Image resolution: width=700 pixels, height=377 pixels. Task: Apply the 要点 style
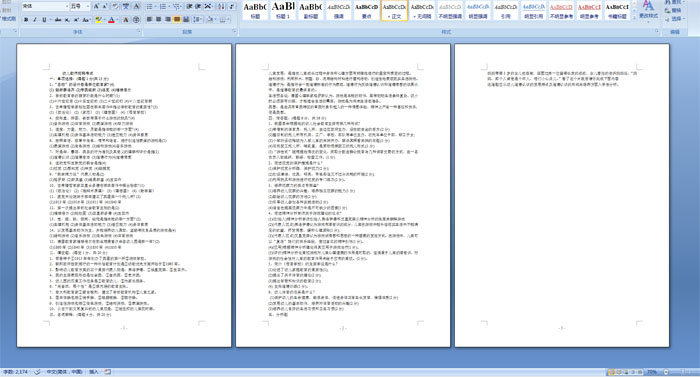click(x=367, y=10)
